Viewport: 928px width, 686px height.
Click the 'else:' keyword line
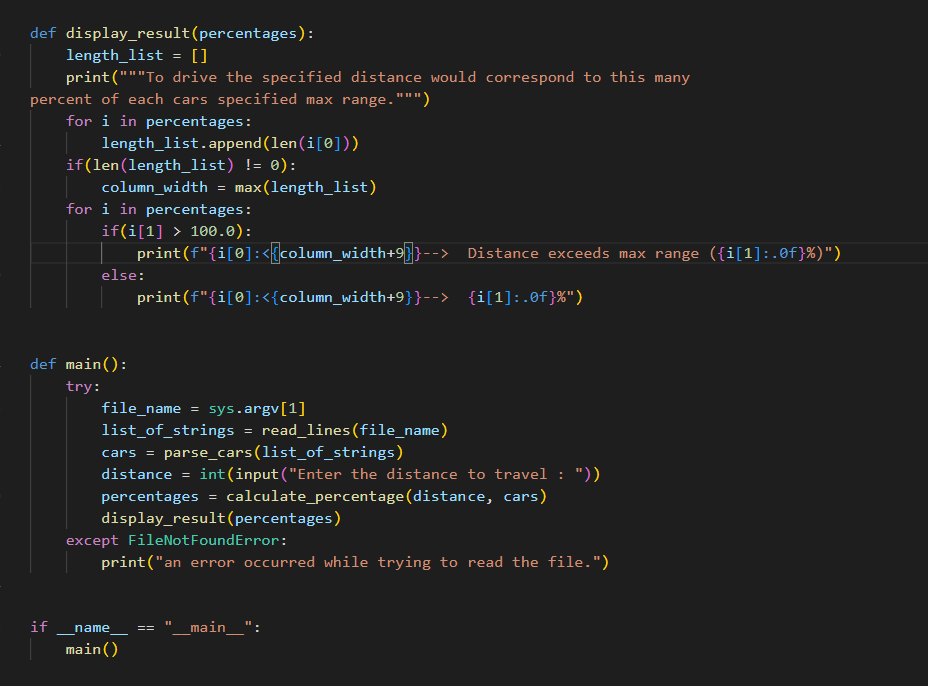pos(123,275)
